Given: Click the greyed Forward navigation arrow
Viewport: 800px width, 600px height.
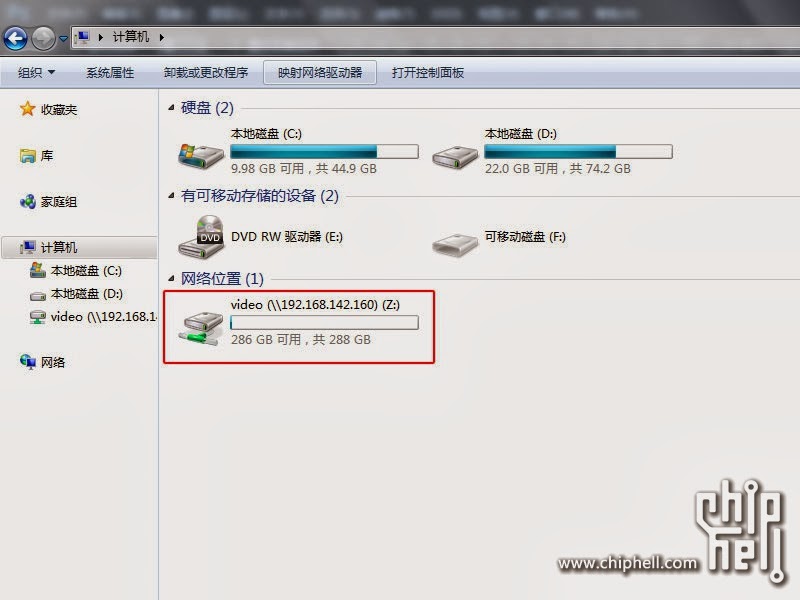Looking at the screenshot, I should [43, 38].
